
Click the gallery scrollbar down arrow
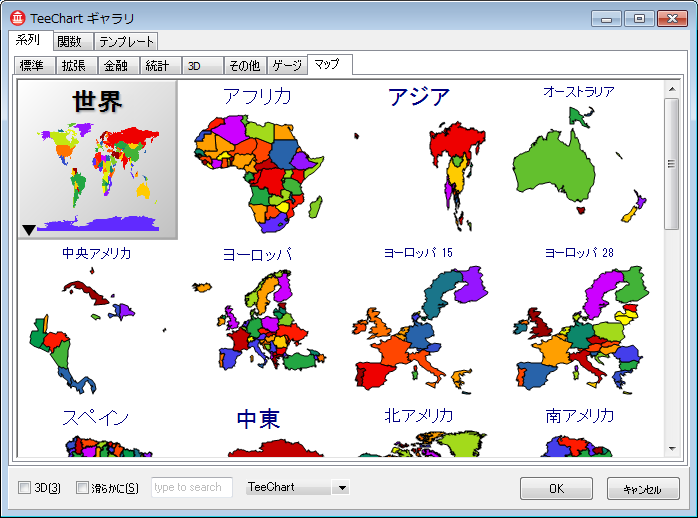click(672, 449)
